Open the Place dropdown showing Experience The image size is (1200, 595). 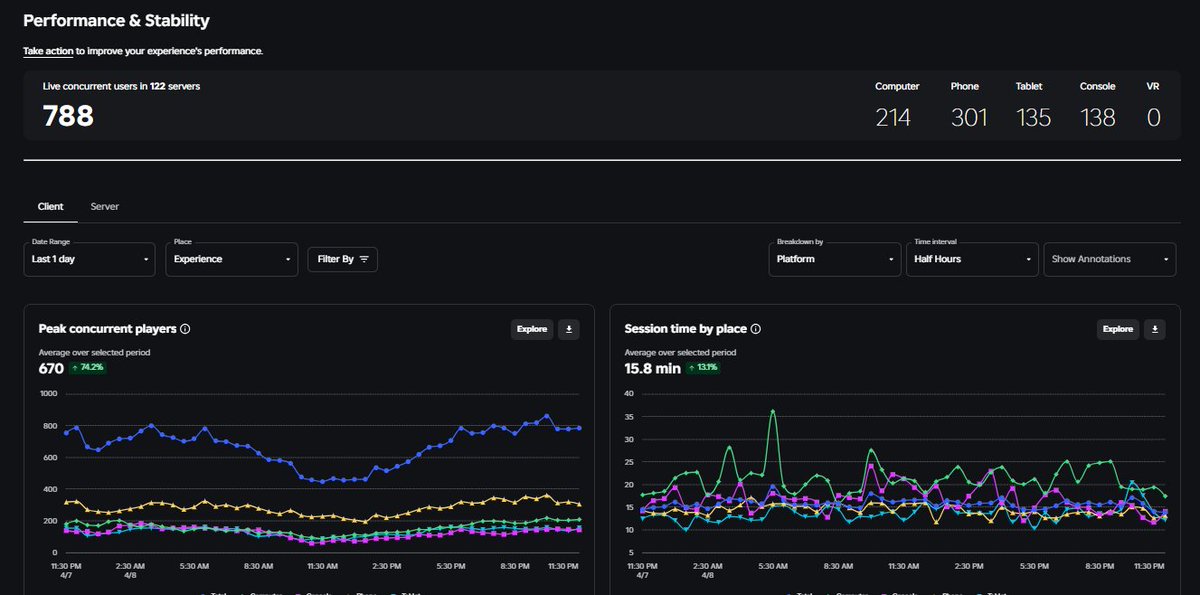point(232,258)
